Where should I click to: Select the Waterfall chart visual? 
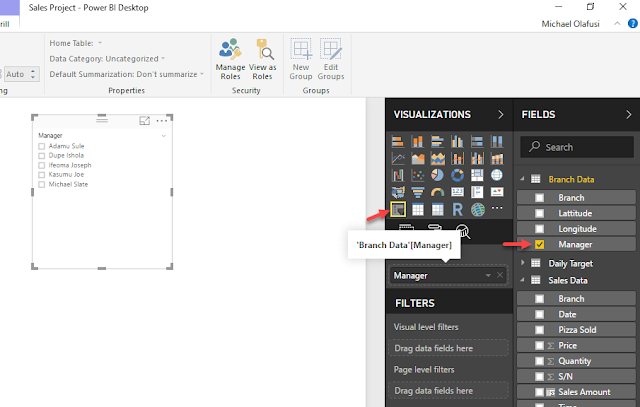pos(398,176)
